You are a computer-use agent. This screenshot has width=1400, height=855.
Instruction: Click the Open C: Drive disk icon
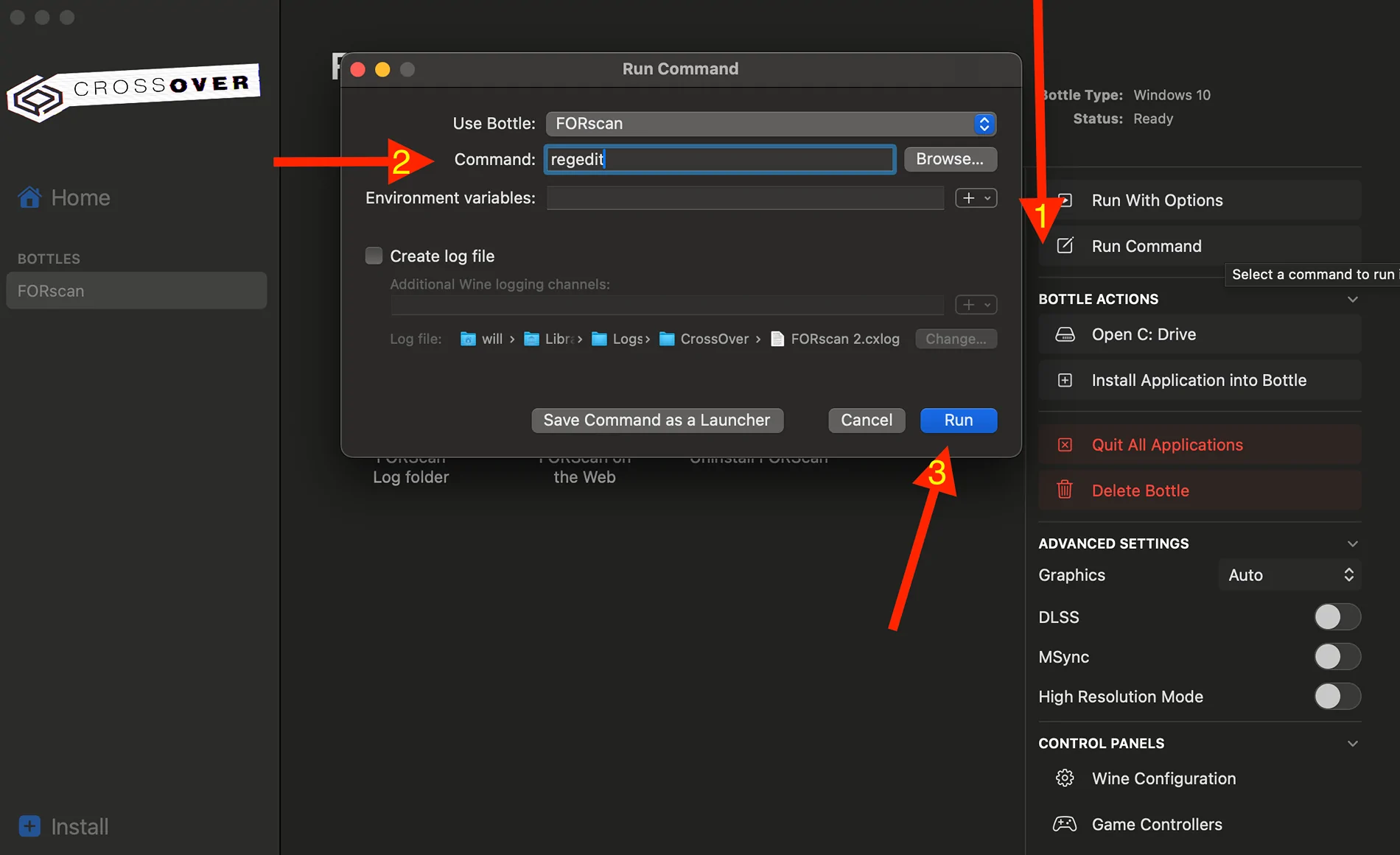click(1065, 334)
